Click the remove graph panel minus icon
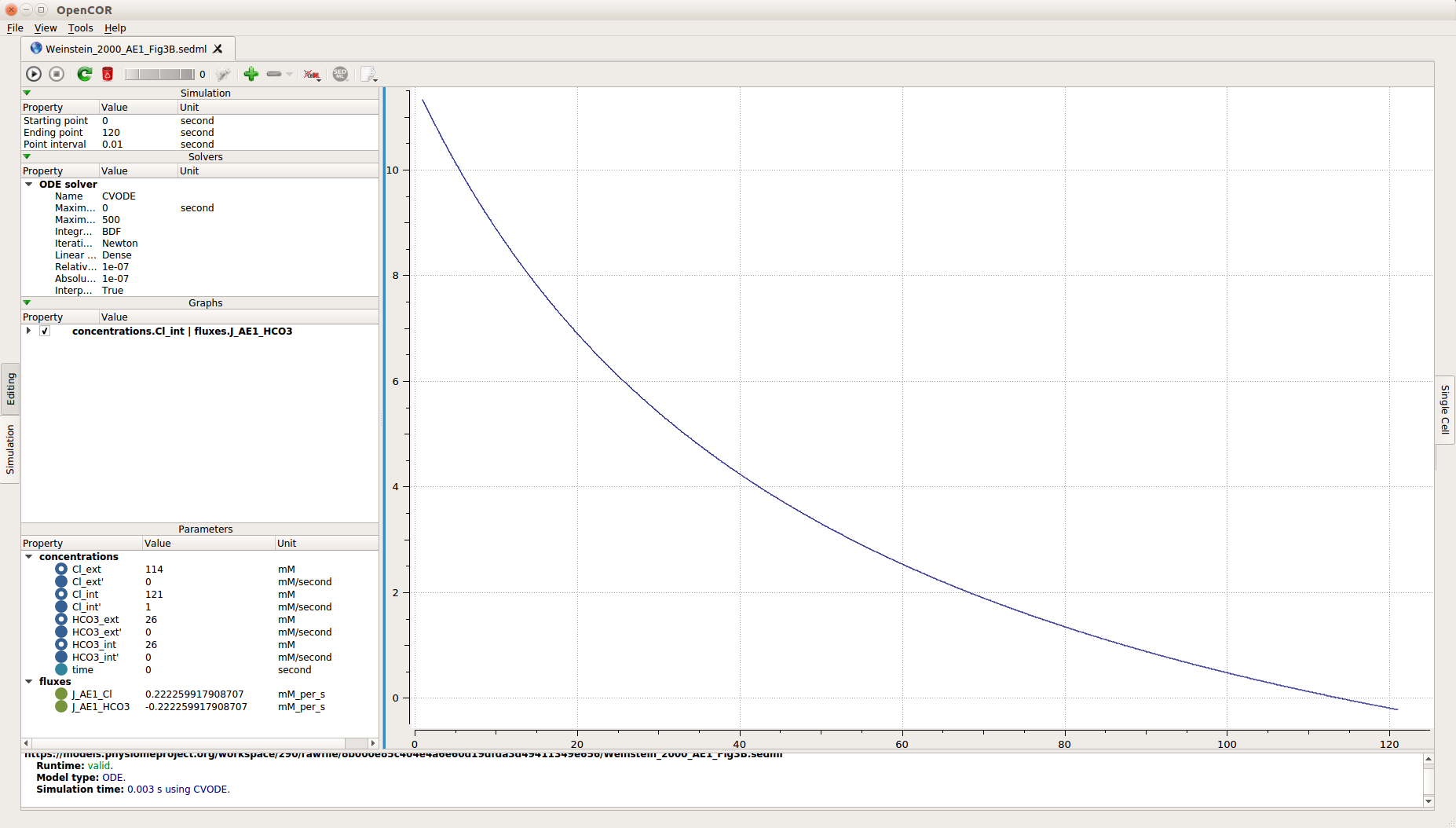The image size is (1456, 828). (x=274, y=74)
